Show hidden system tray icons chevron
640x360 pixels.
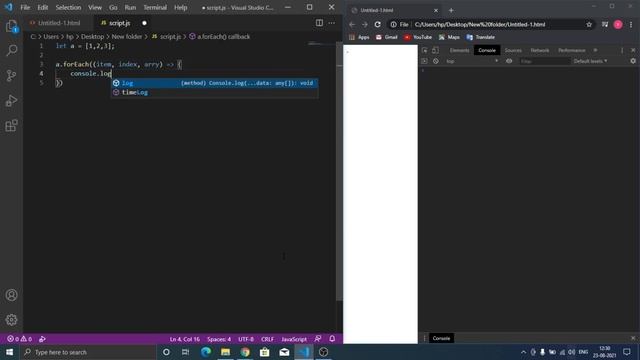tap(524, 352)
